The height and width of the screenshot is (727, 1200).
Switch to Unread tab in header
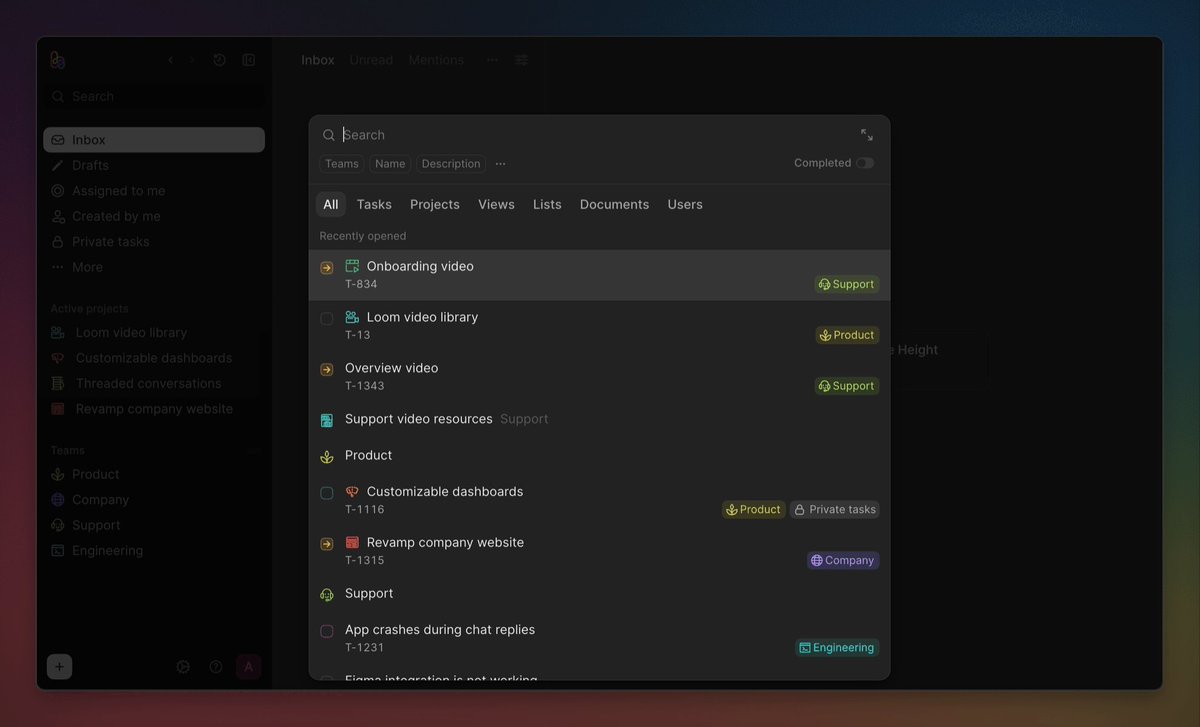pyautogui.click(x=371, y=60)
